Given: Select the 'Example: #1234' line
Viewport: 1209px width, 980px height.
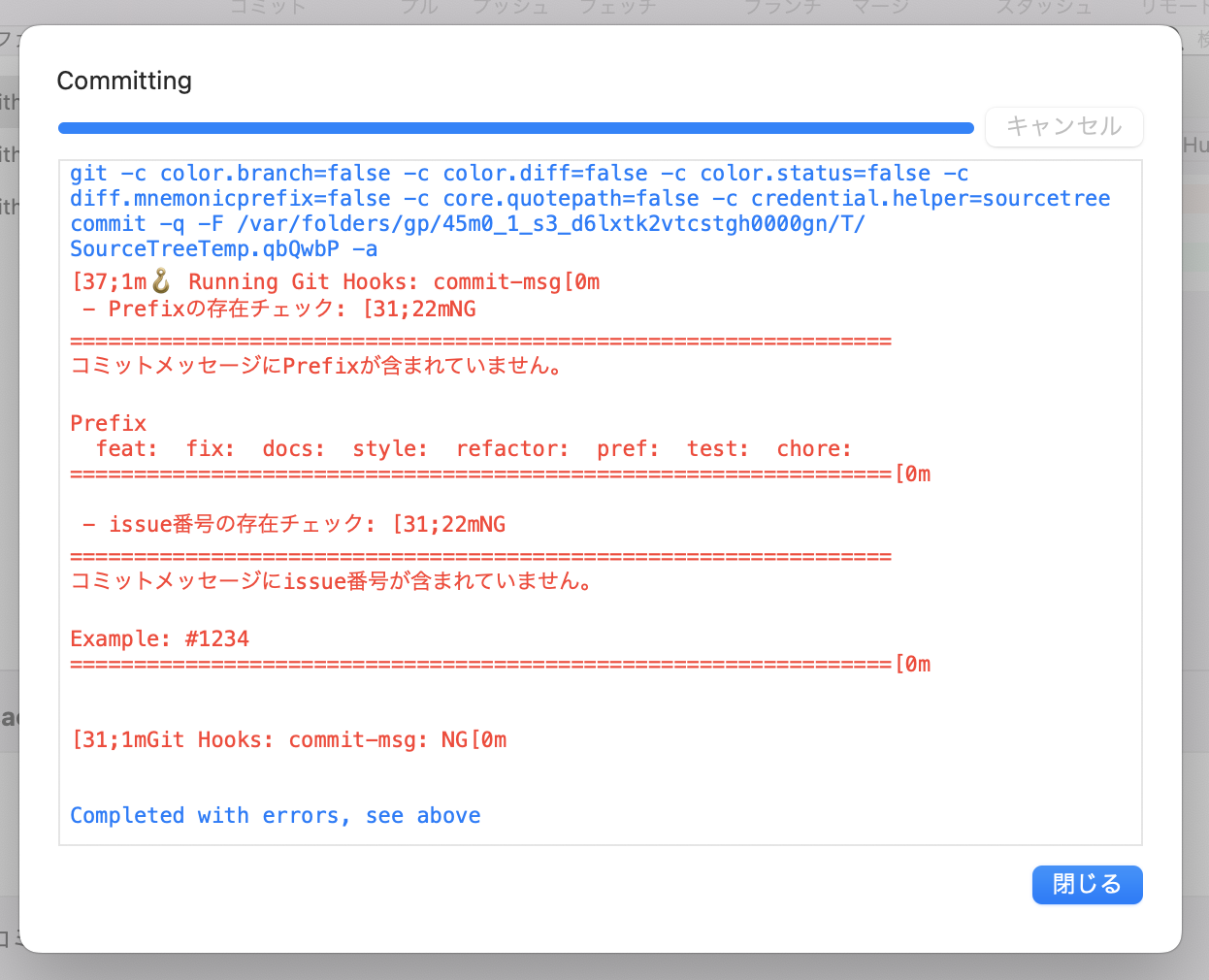Looking at the screenshot, I should pos(158,638).
